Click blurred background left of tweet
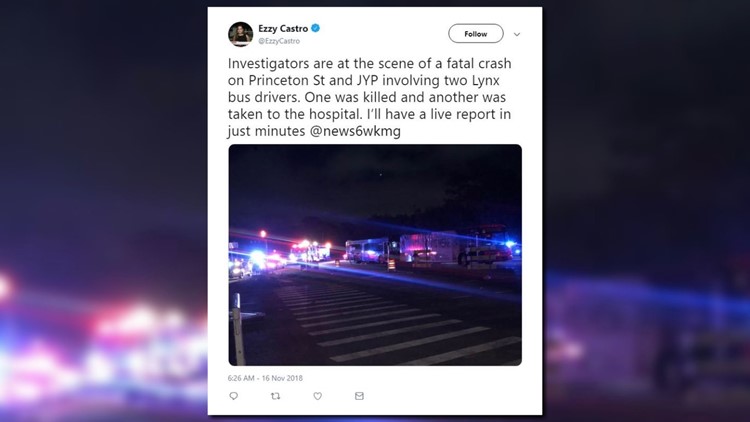 pyautogui.click(x=103, y=211)
